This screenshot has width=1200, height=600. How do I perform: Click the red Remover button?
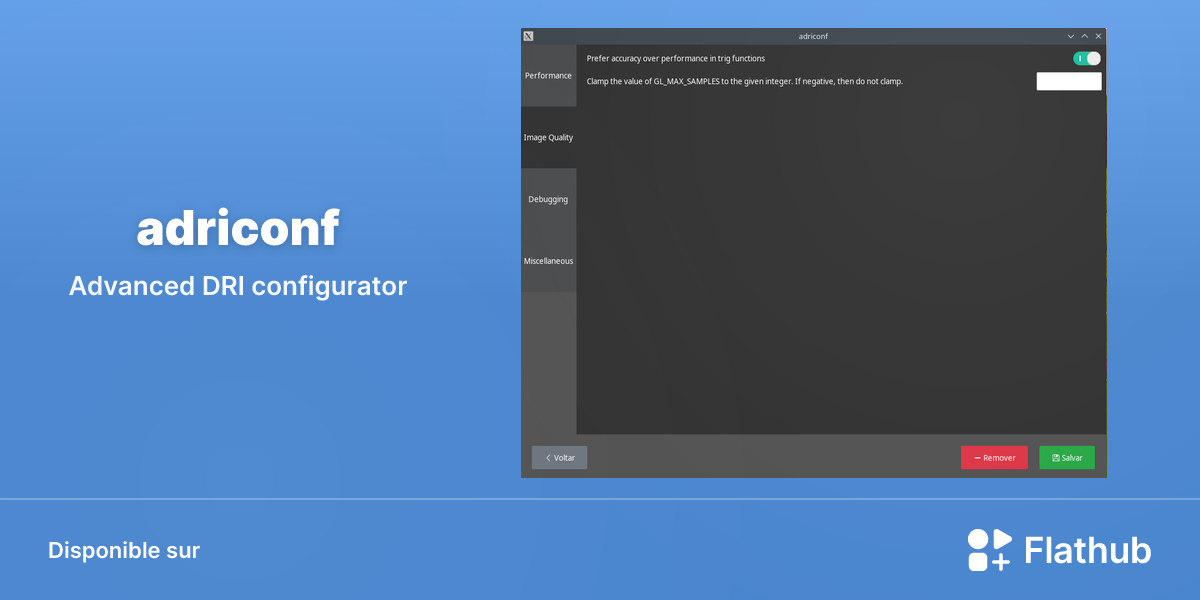[995, 457]
